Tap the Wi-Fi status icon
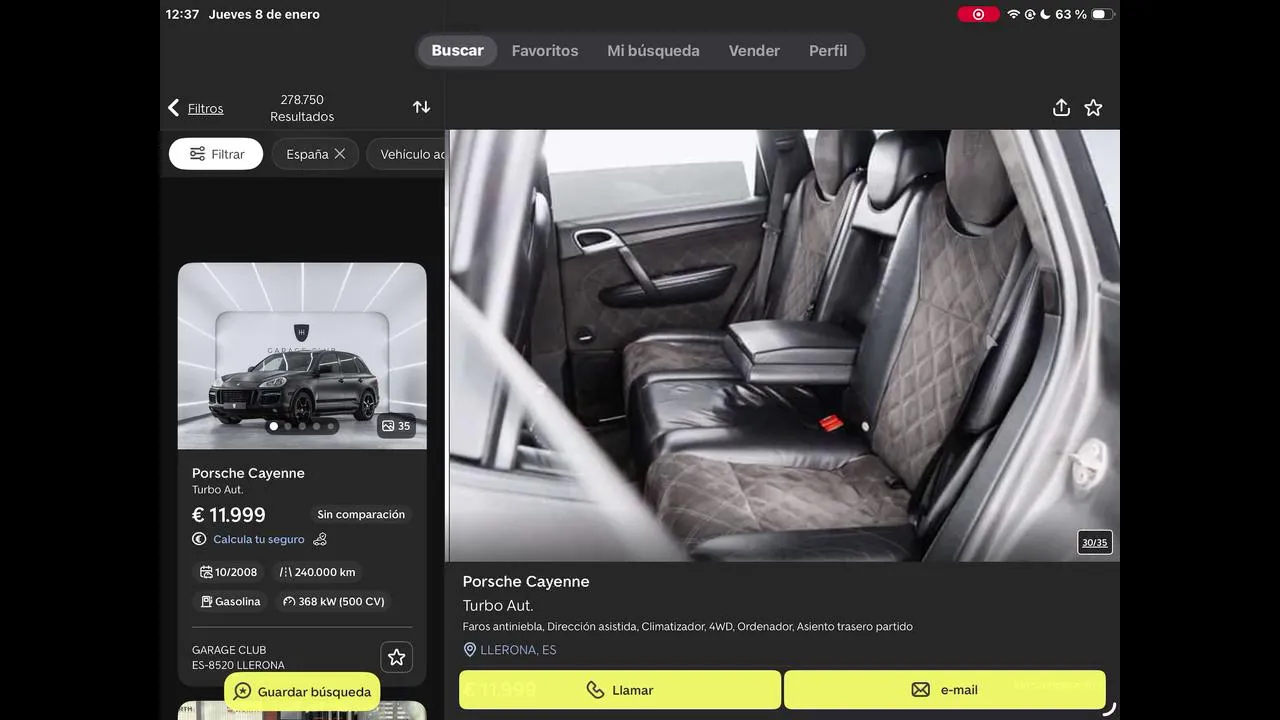Screen dimensions: 1280x720 (1014, 15)
